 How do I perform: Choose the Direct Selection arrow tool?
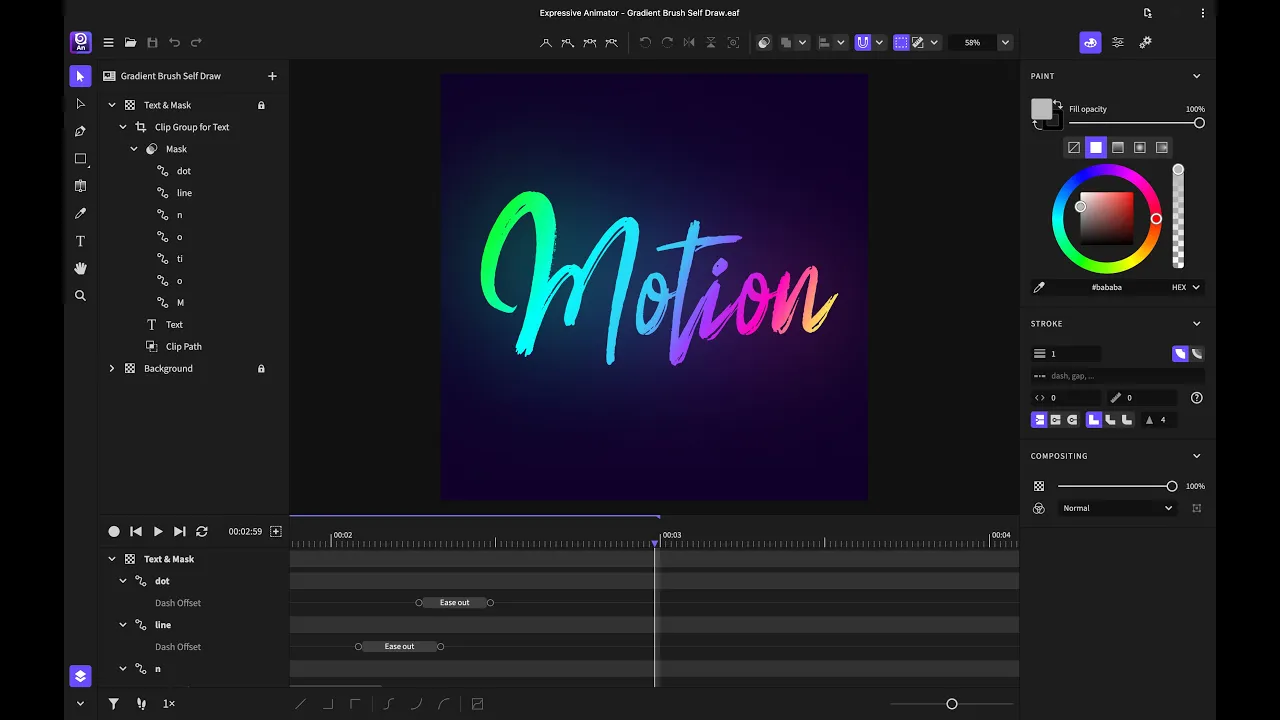[x=80, y=104]
